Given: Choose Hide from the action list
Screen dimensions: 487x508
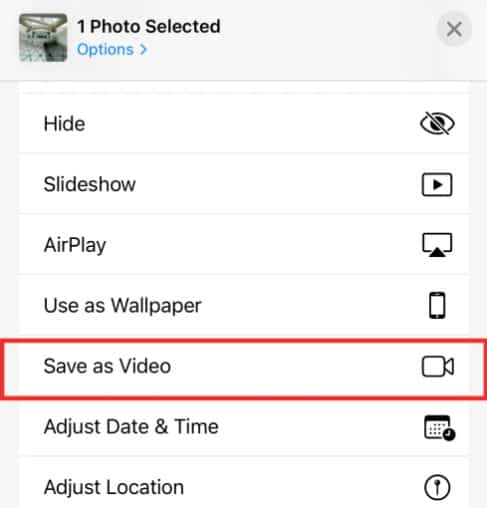Looking at the screenshot, I should 244,124.
